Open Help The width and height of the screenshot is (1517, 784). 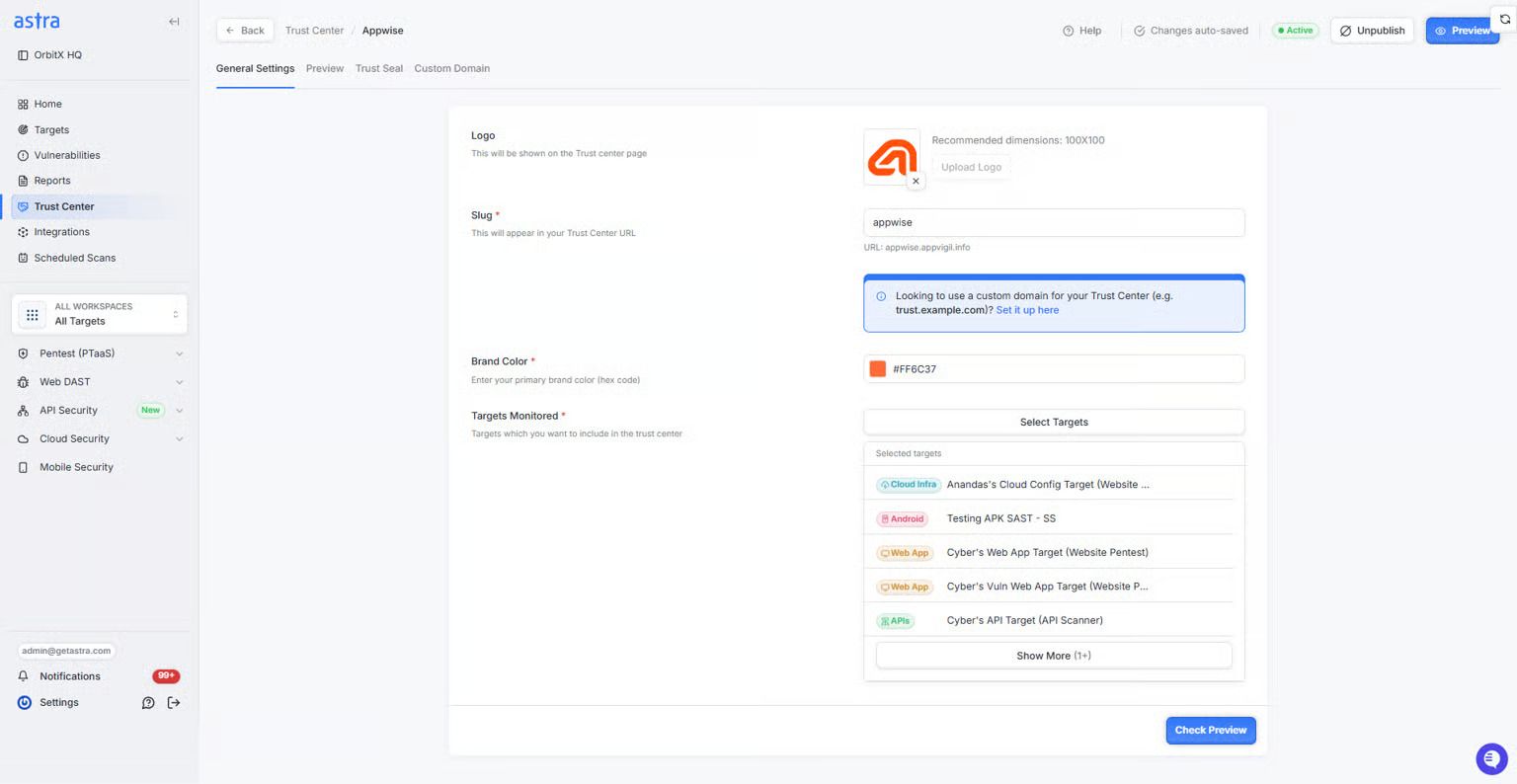(x=1081, y=31)
